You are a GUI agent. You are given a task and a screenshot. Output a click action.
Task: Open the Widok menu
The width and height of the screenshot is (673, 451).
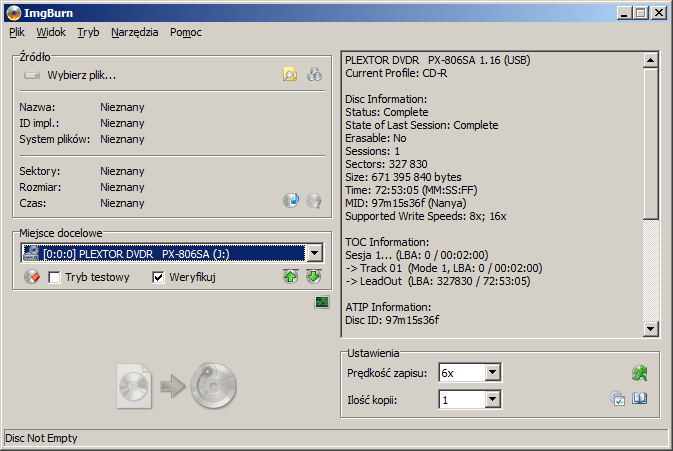[51, 32]
